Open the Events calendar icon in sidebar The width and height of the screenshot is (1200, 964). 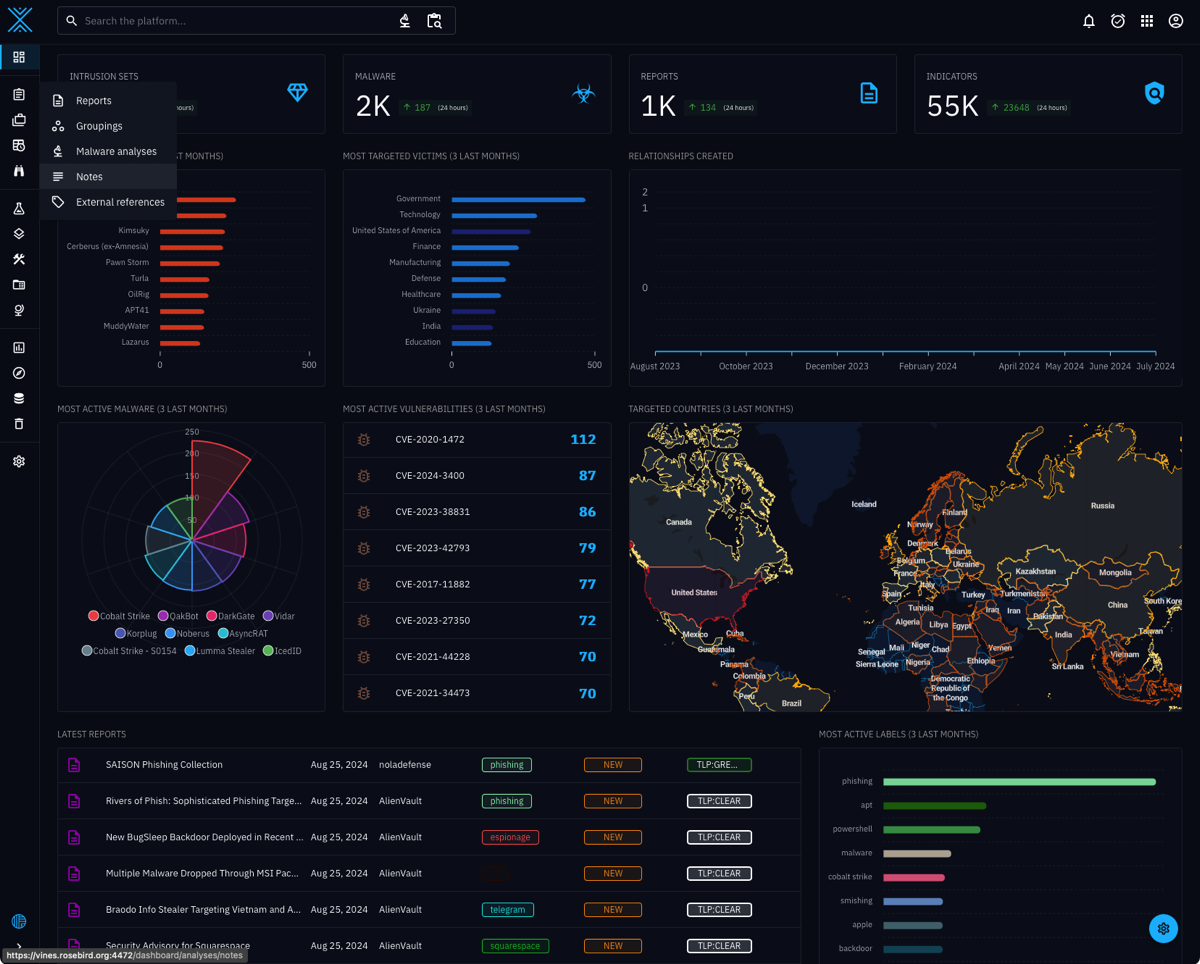point(19,146)
